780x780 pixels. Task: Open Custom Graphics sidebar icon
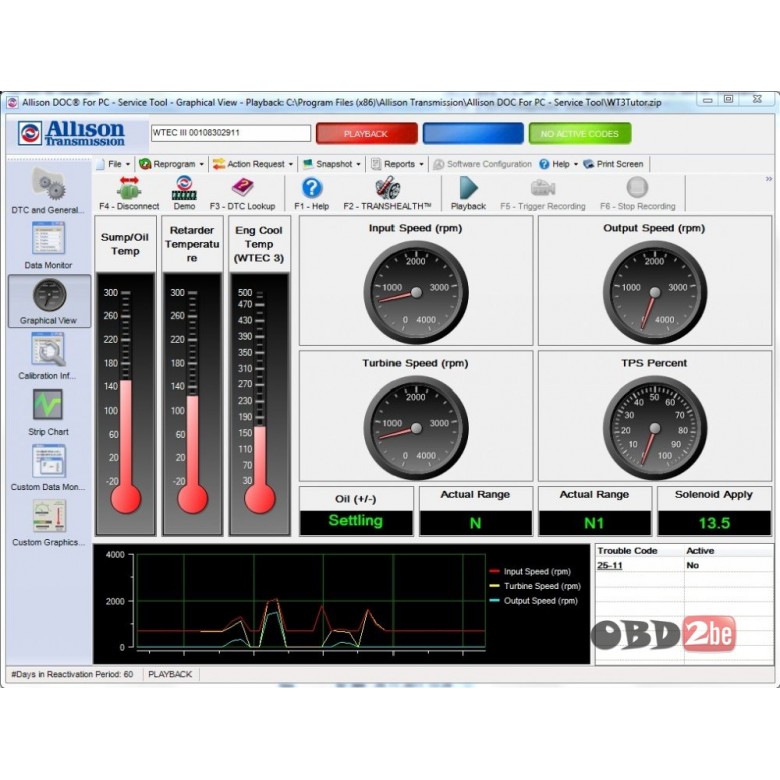(49, 516)
